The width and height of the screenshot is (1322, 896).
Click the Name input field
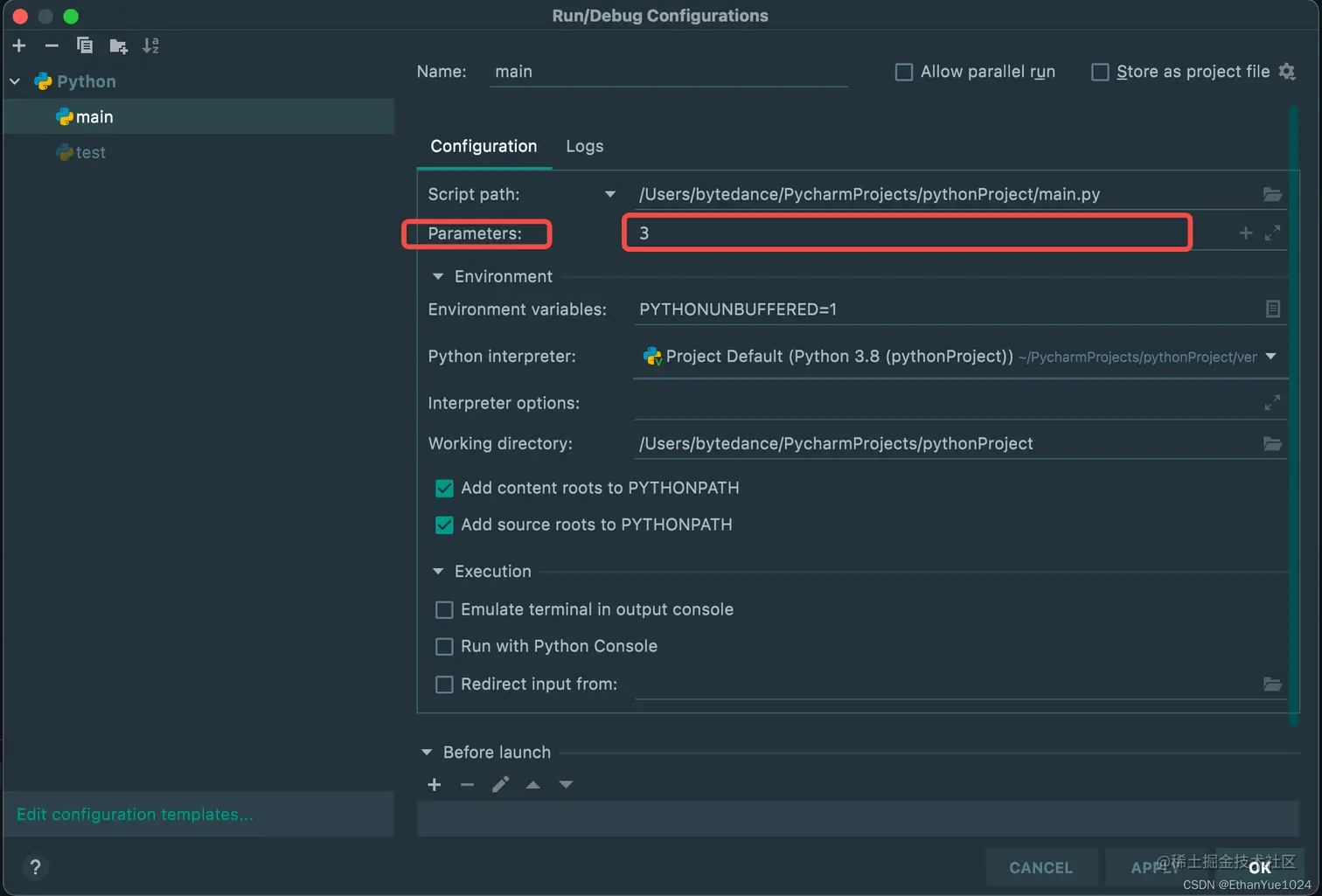[669, 72]
